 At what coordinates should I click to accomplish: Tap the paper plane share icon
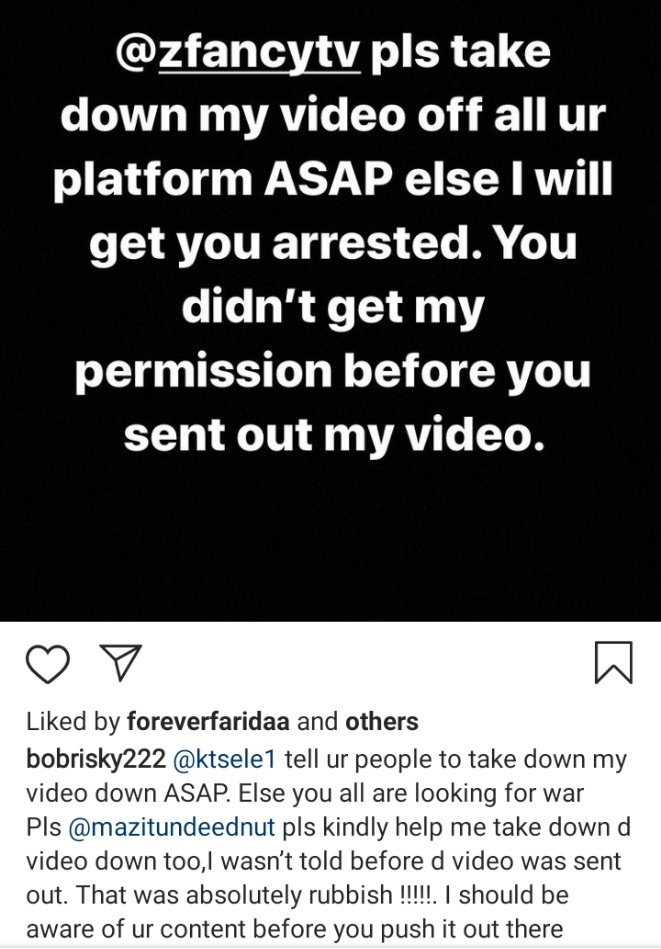[x=120, y=663]
